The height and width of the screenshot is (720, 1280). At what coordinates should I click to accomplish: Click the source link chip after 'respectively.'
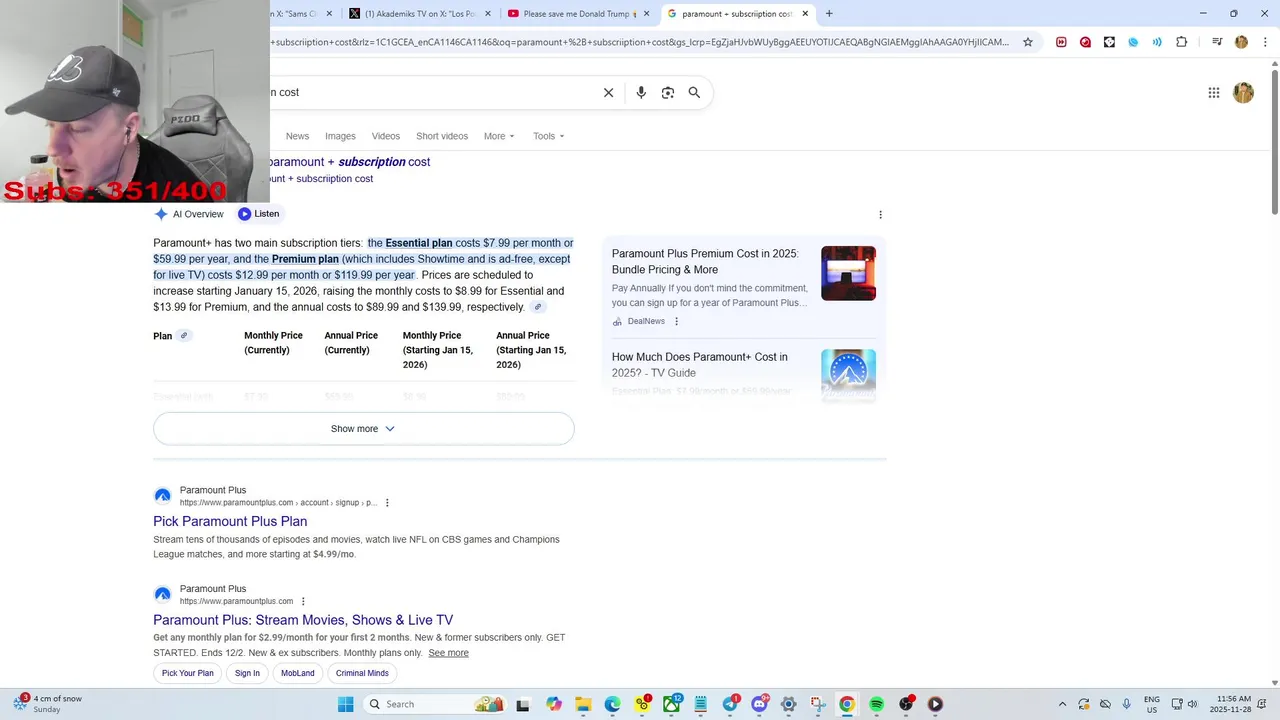[538, 307]
